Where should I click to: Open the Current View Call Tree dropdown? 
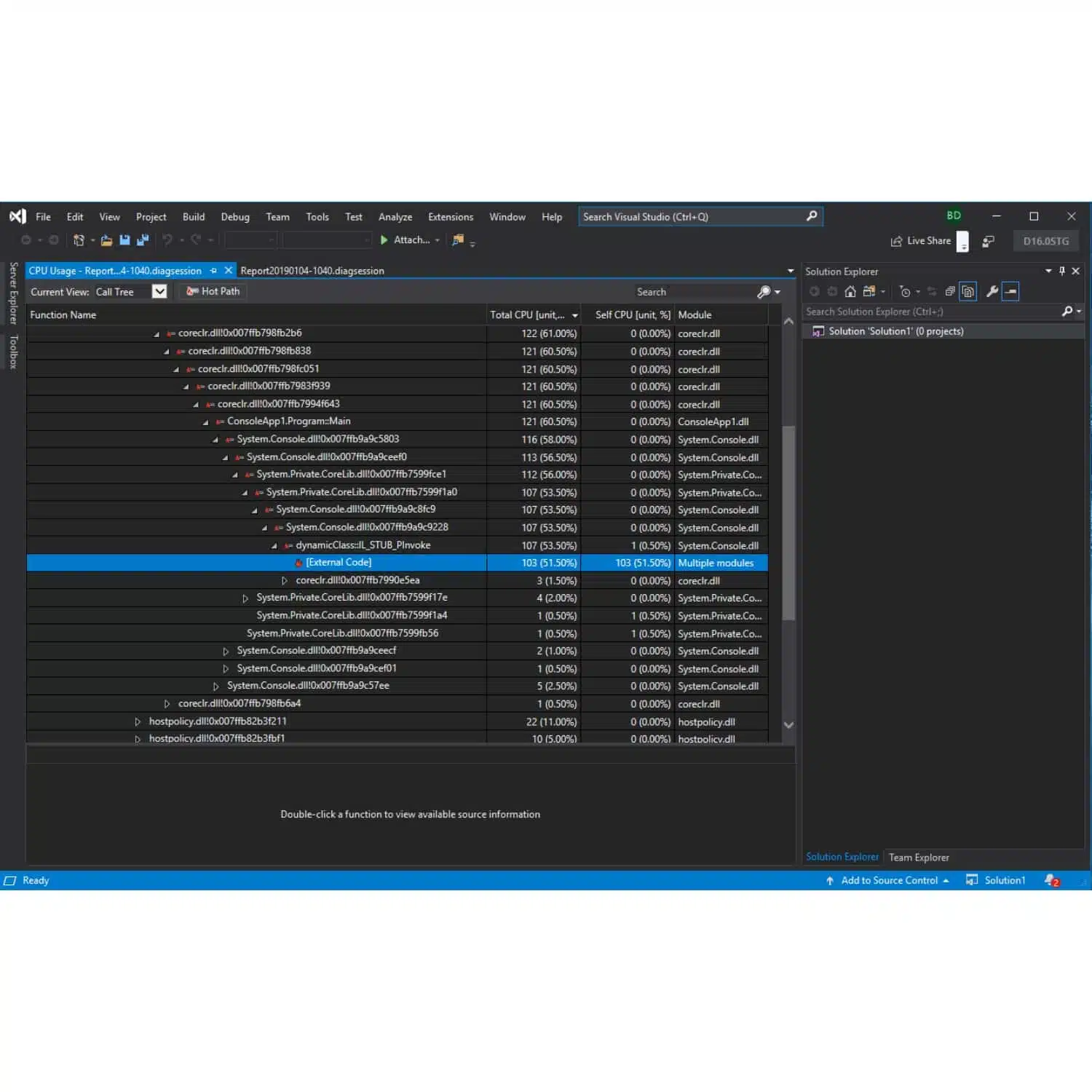[159, 291]
